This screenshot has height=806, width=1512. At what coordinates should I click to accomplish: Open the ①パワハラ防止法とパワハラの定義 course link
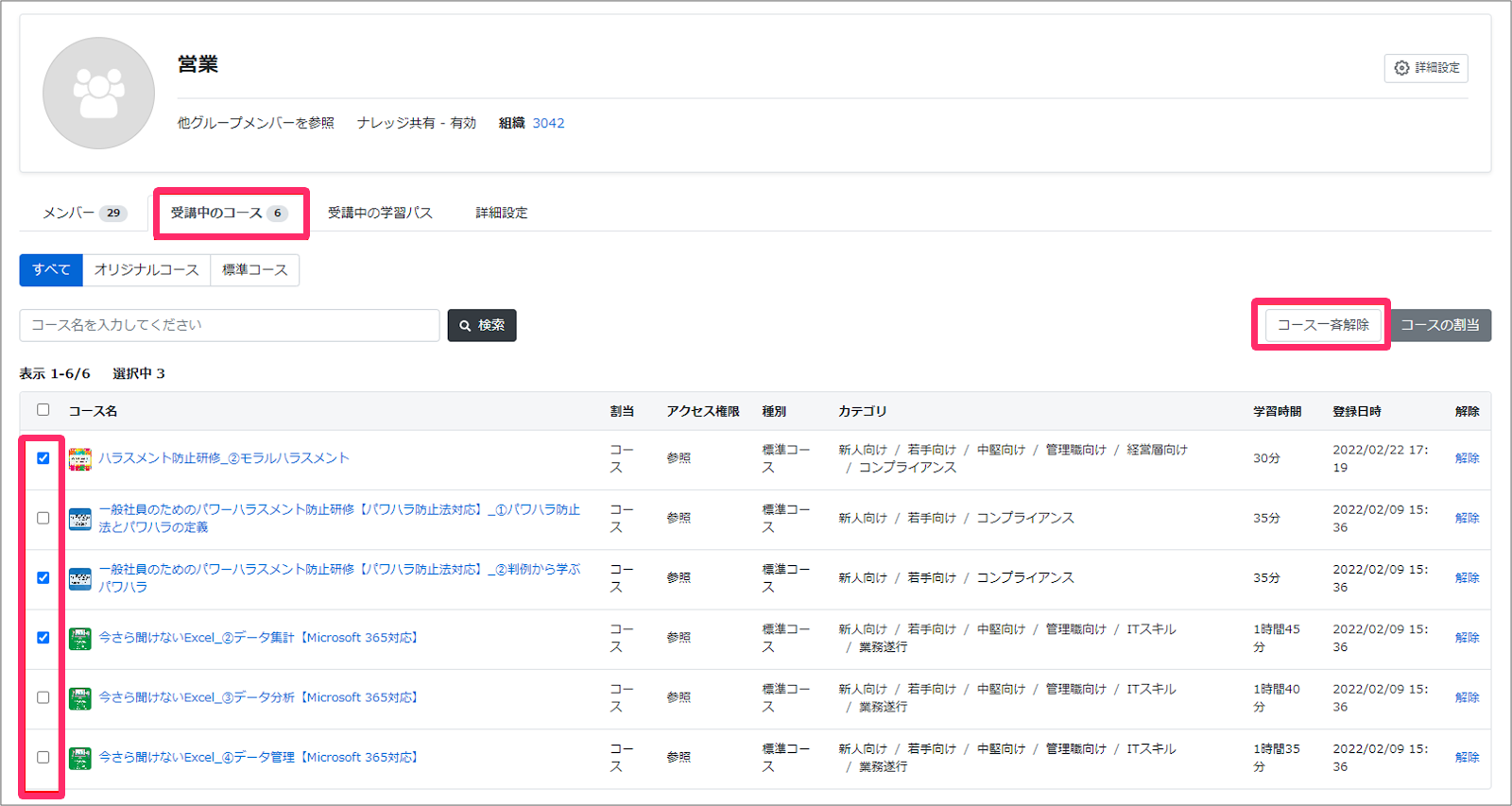click(x=339, y=518)
